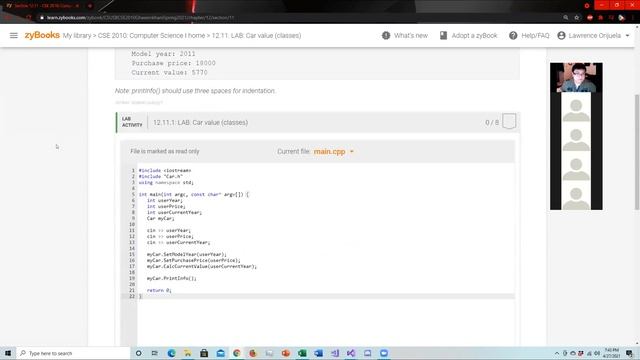
Task: Open Visual Studio from taskbar
Action: (351, 353)
